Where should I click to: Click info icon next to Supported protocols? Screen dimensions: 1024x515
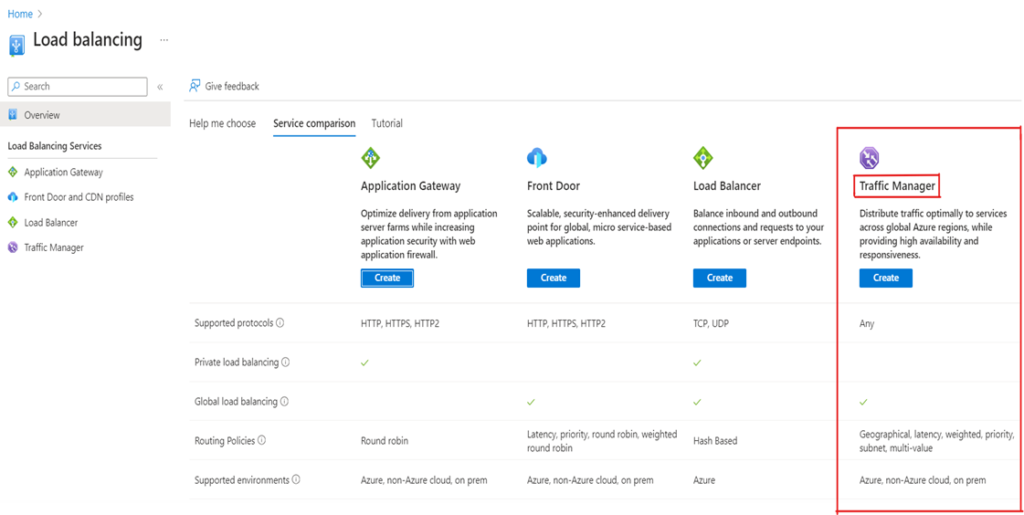tap(280, 323)
